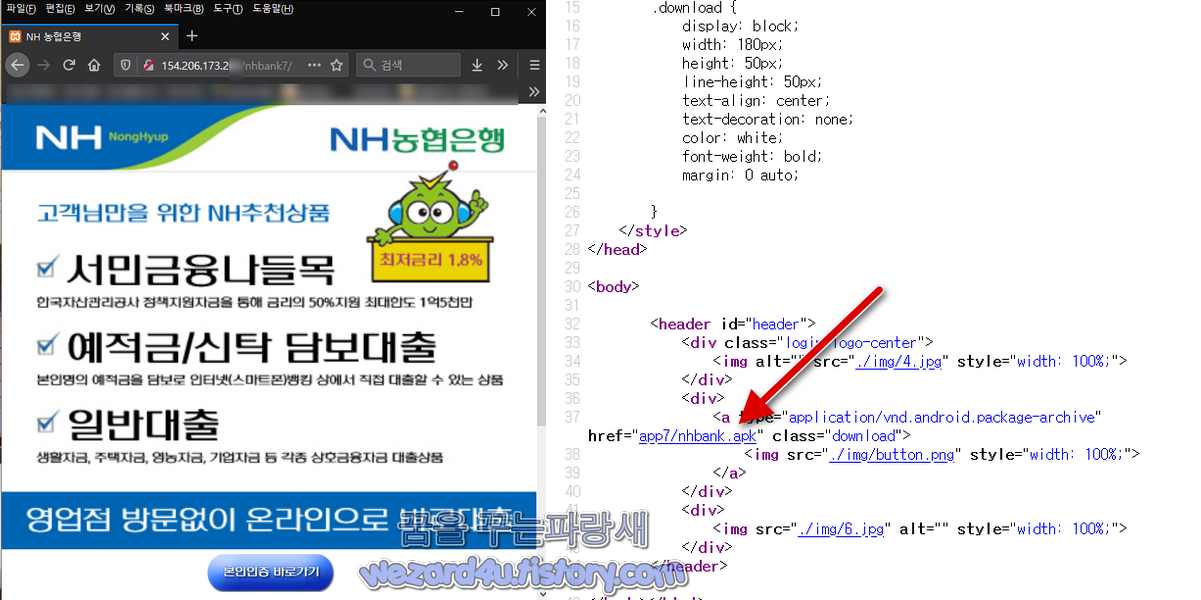Screen dimensions: 1201x600
Task: Open a new tab with plus button
Action: [192, 36]
